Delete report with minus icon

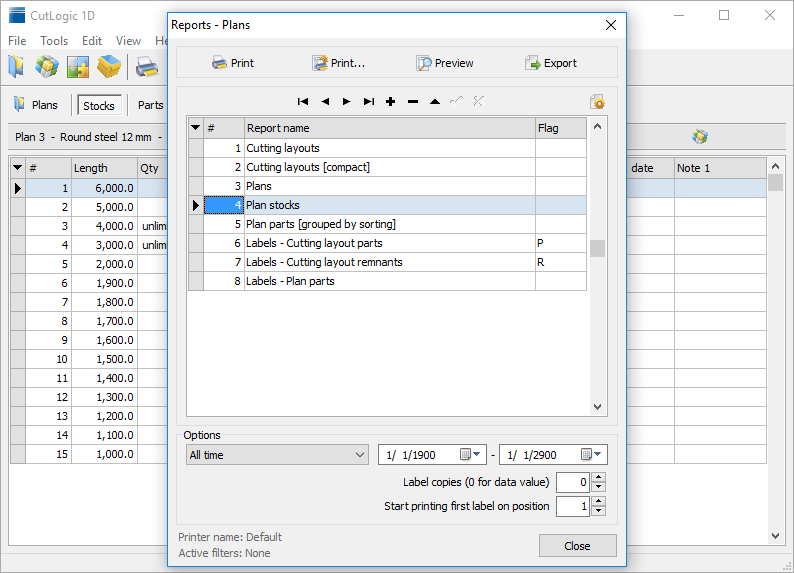click(413, 102)
